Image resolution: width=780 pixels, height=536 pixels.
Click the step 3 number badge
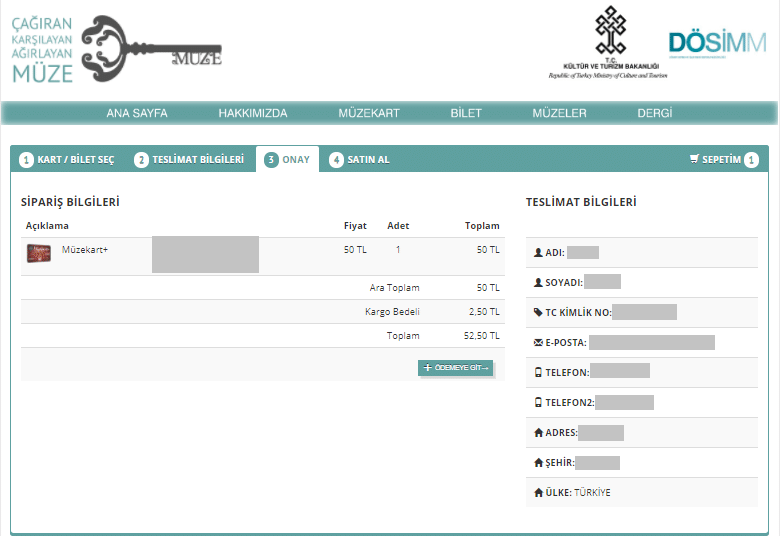coord(271,160)
